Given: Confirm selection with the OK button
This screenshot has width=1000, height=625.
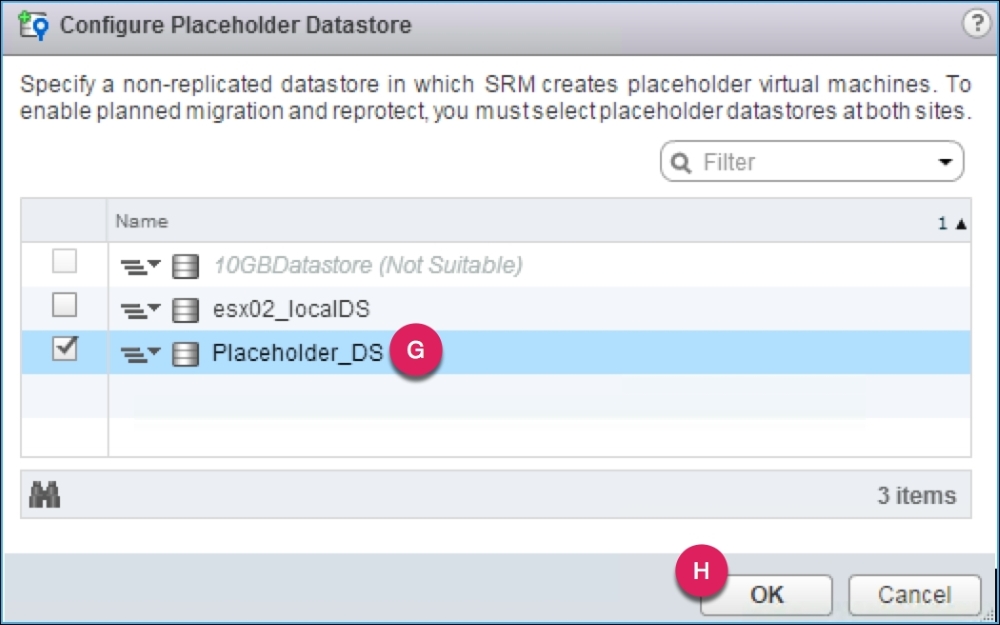Looking at the screenshot, I should [766, 595].
